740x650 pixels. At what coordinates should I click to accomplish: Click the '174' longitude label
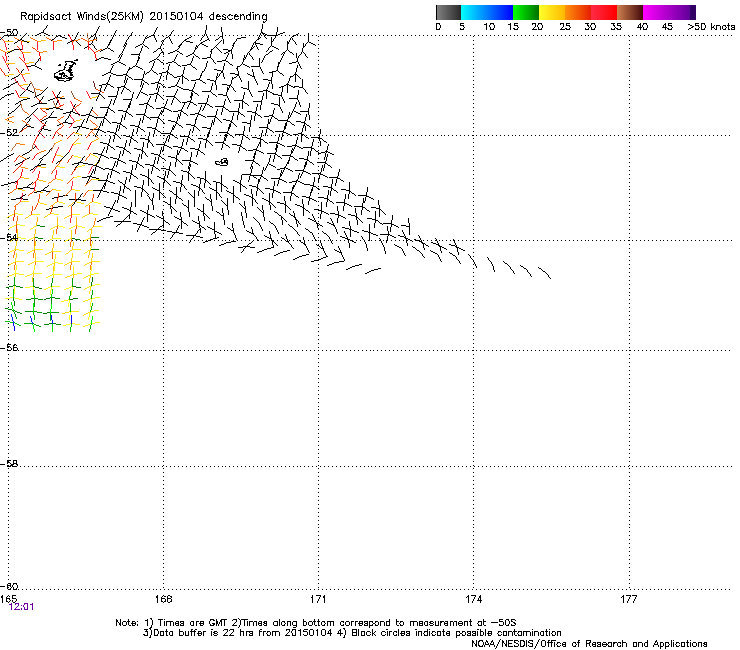(473, 599)
